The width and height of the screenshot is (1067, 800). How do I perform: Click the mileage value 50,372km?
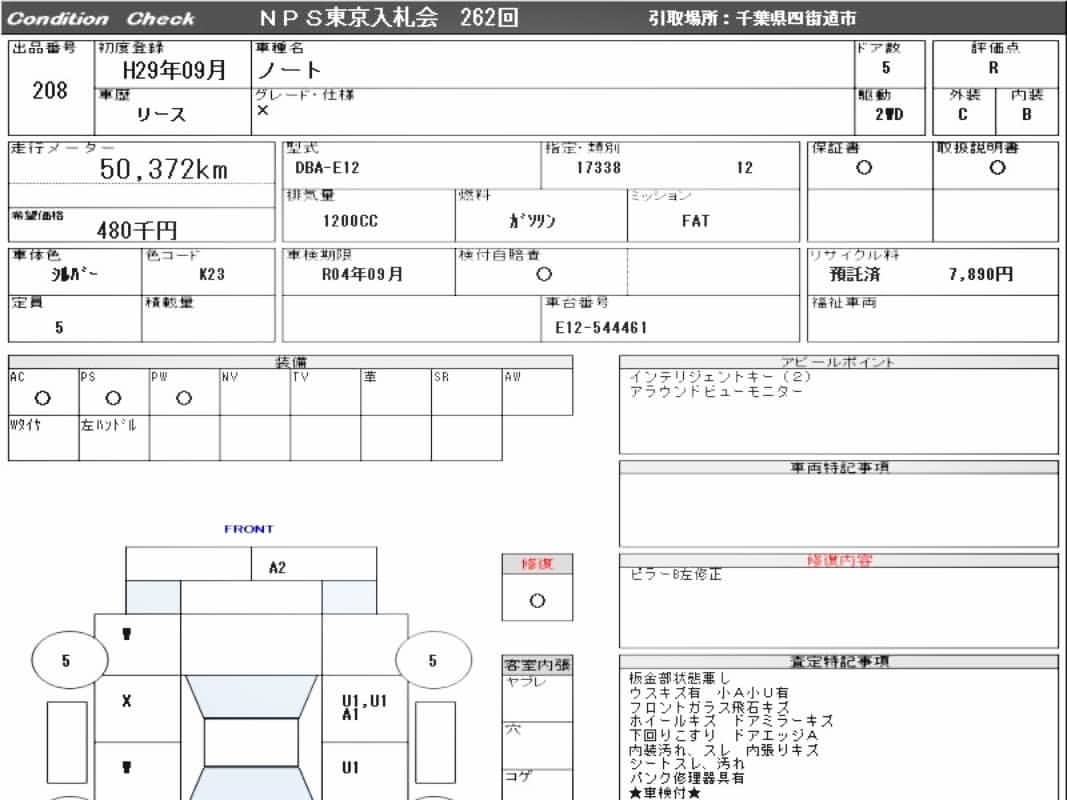[x=163, y=169]
